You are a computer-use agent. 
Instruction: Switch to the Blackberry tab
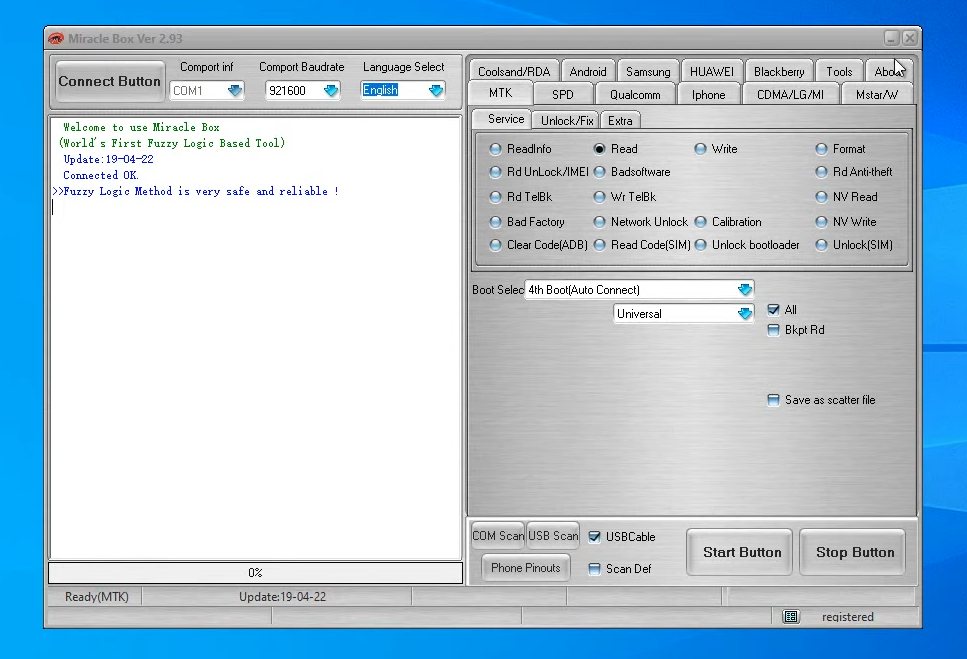pos(779,72)
